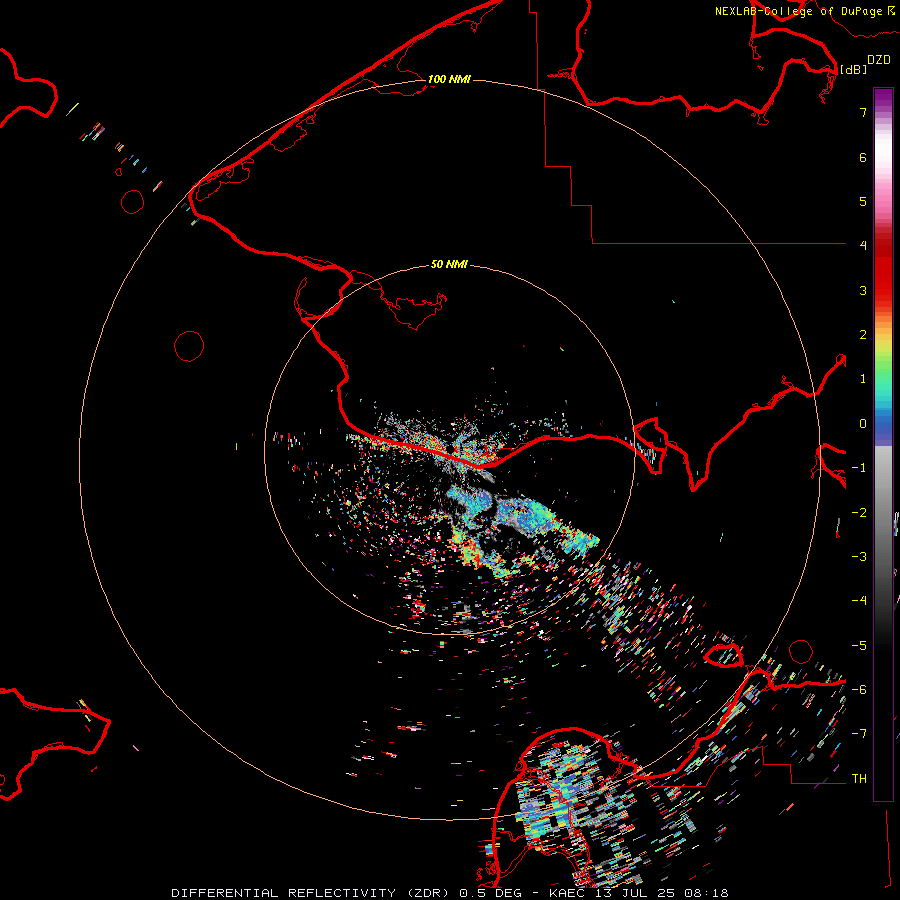The height and width of the screenshot is (900, 900).
Task: Click the 3 value on color scale
Action: click(x=863, y=290)
